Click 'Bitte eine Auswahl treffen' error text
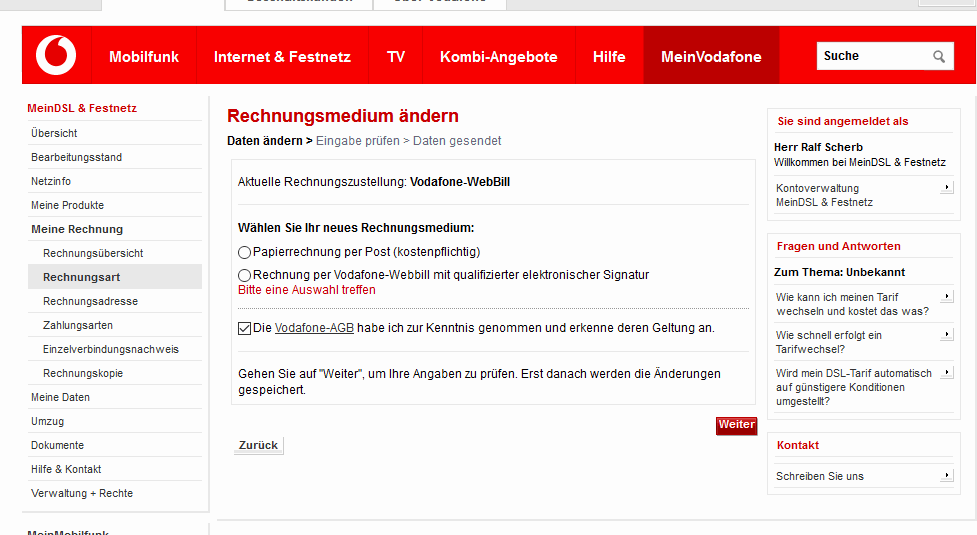 click(x=307, y=290)
